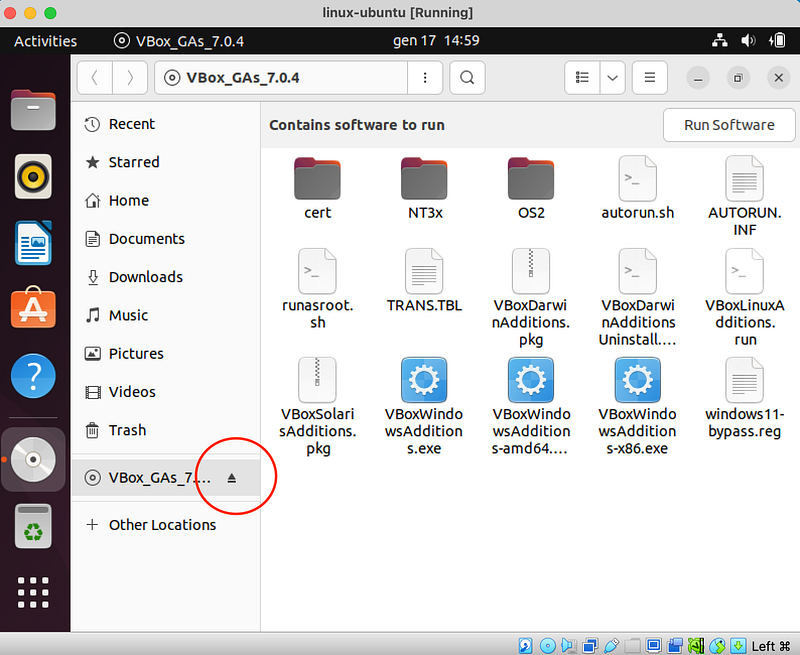800x655 pixels.
Task: Go to Home in the sidebar
Action: [166, 200]
